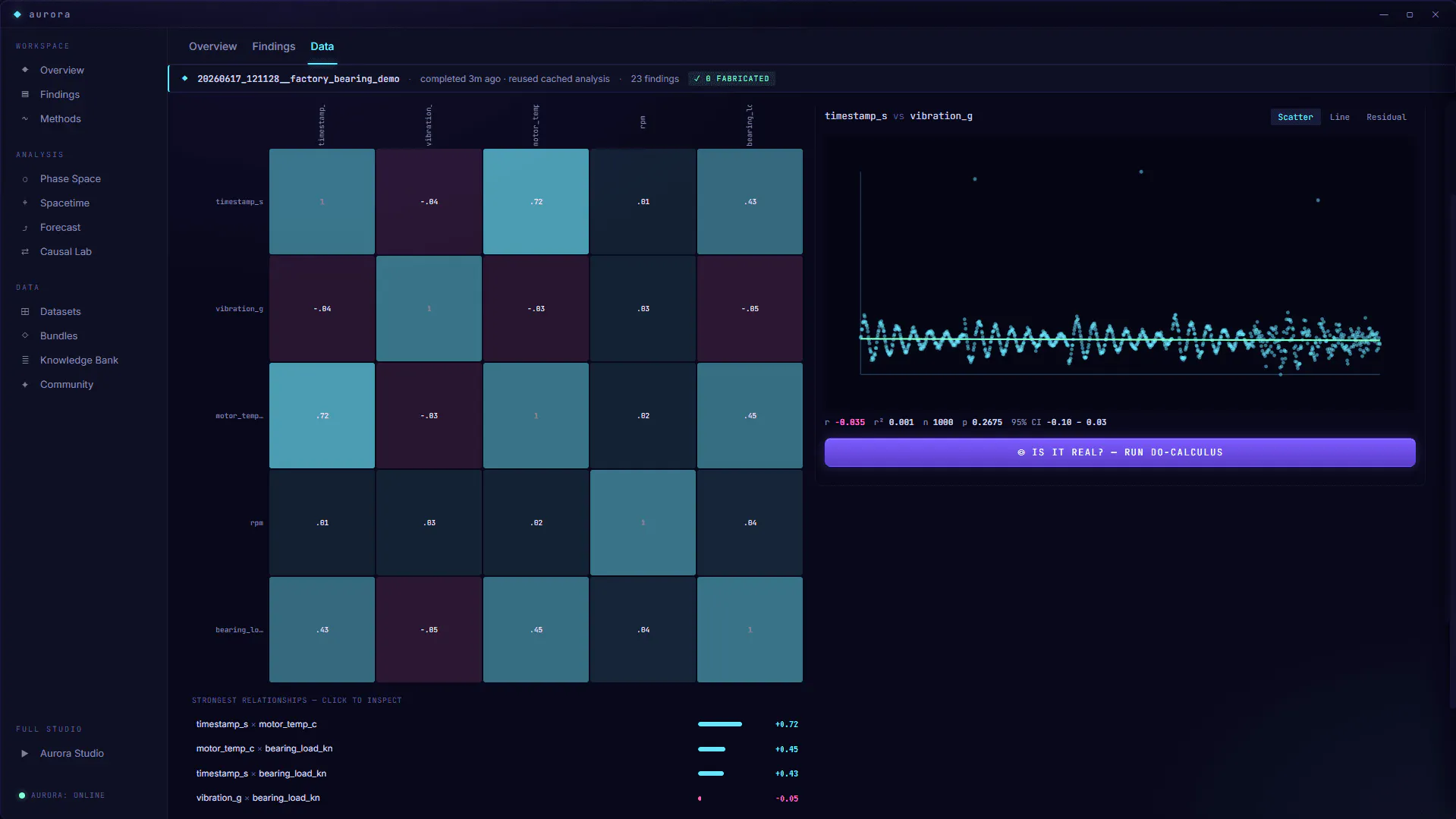1456x819 pixels.
Task: Switch chart to Scatter view
Action: click(1295, 117)
